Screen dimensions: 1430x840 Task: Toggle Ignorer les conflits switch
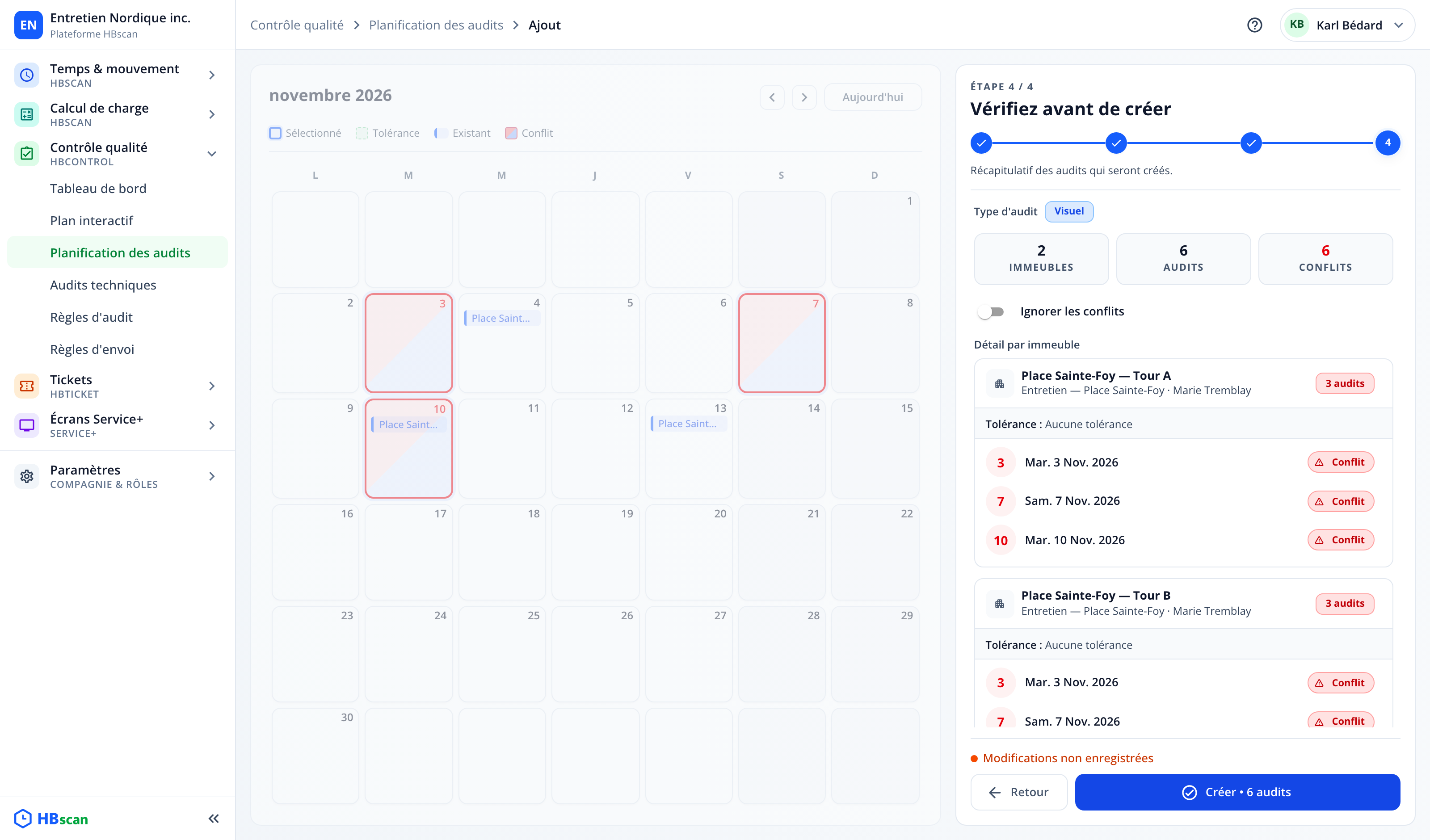[x=991, y=311]
